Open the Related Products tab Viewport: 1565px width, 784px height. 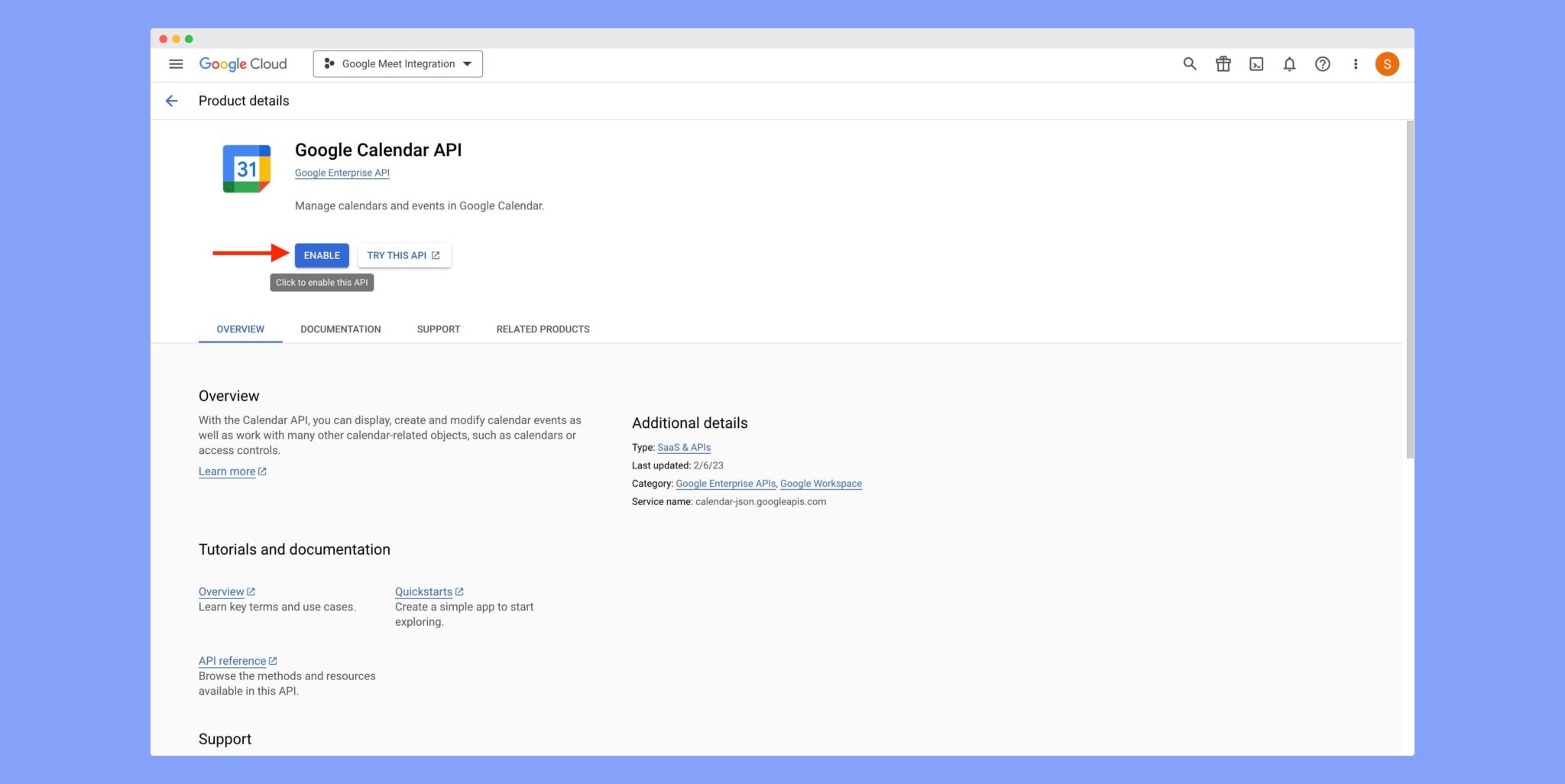click(543, 329)
